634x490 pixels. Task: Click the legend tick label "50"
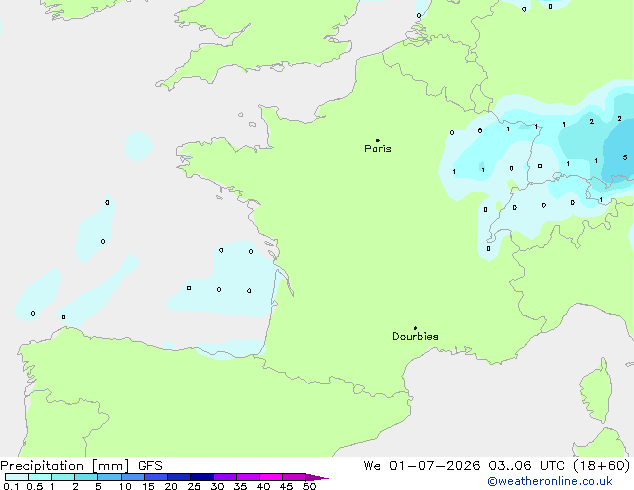coord(309,486)
